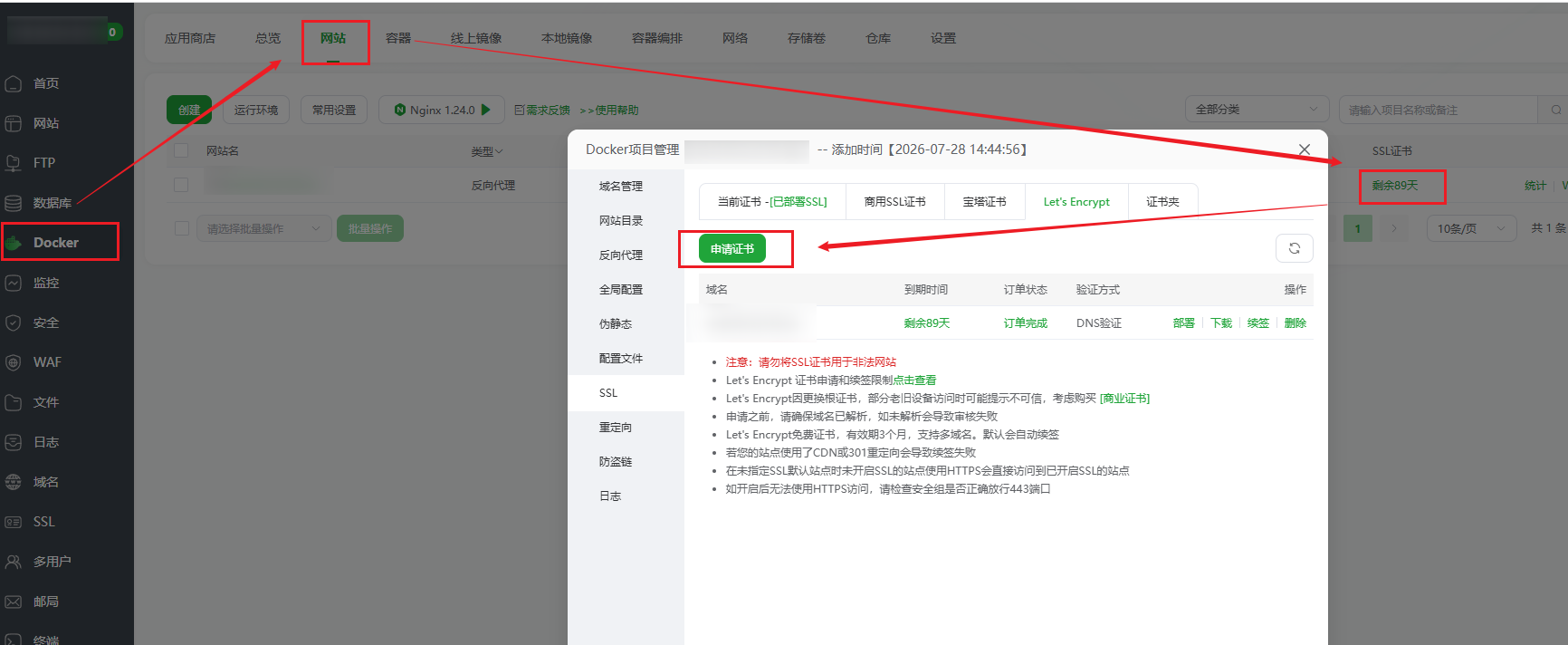Click the search magnifier icon
This screenshot has width=1568, height=645.
point(1555,110)
